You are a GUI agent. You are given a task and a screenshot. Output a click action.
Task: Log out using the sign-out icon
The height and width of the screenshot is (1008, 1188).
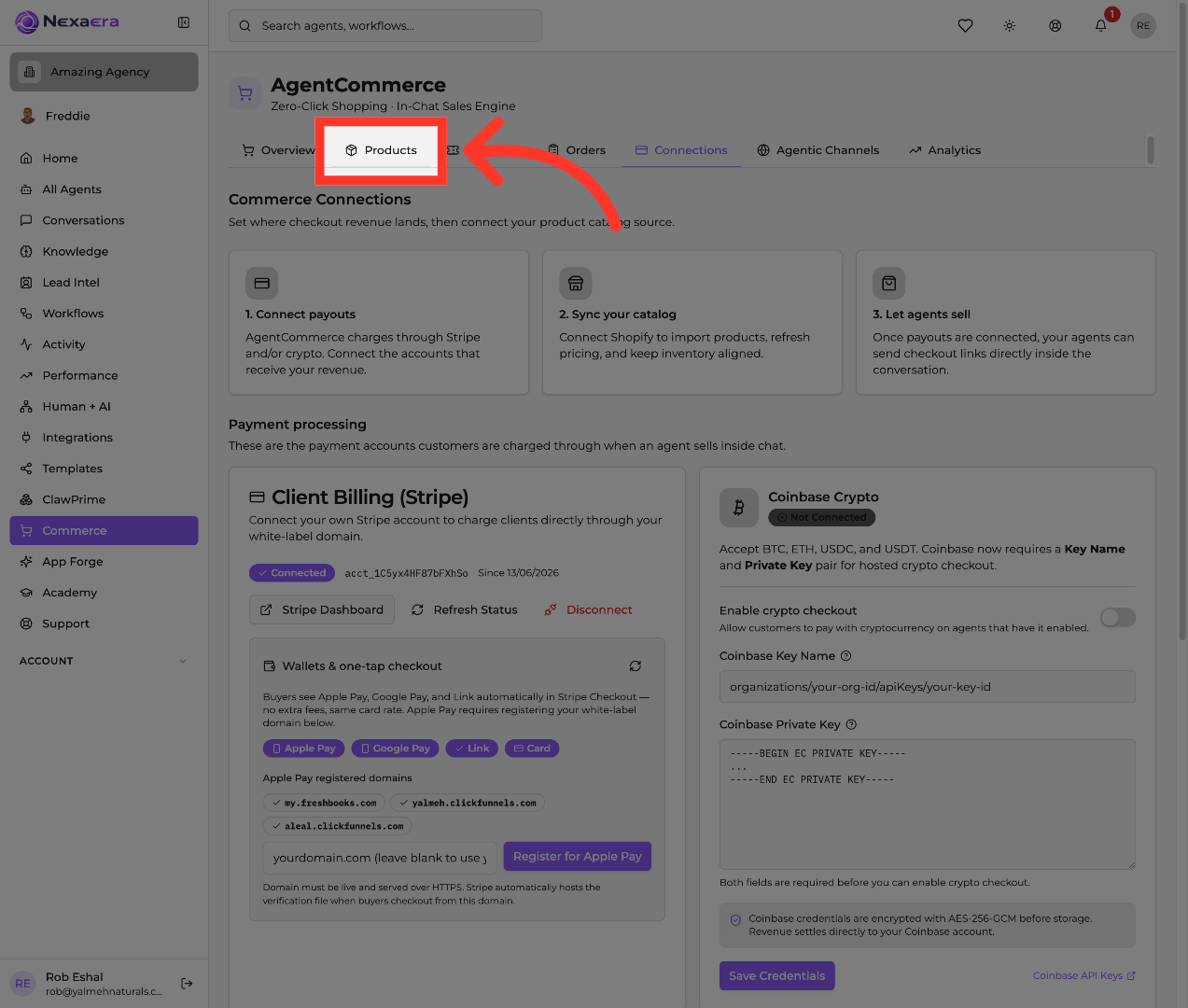pos(187,983)
